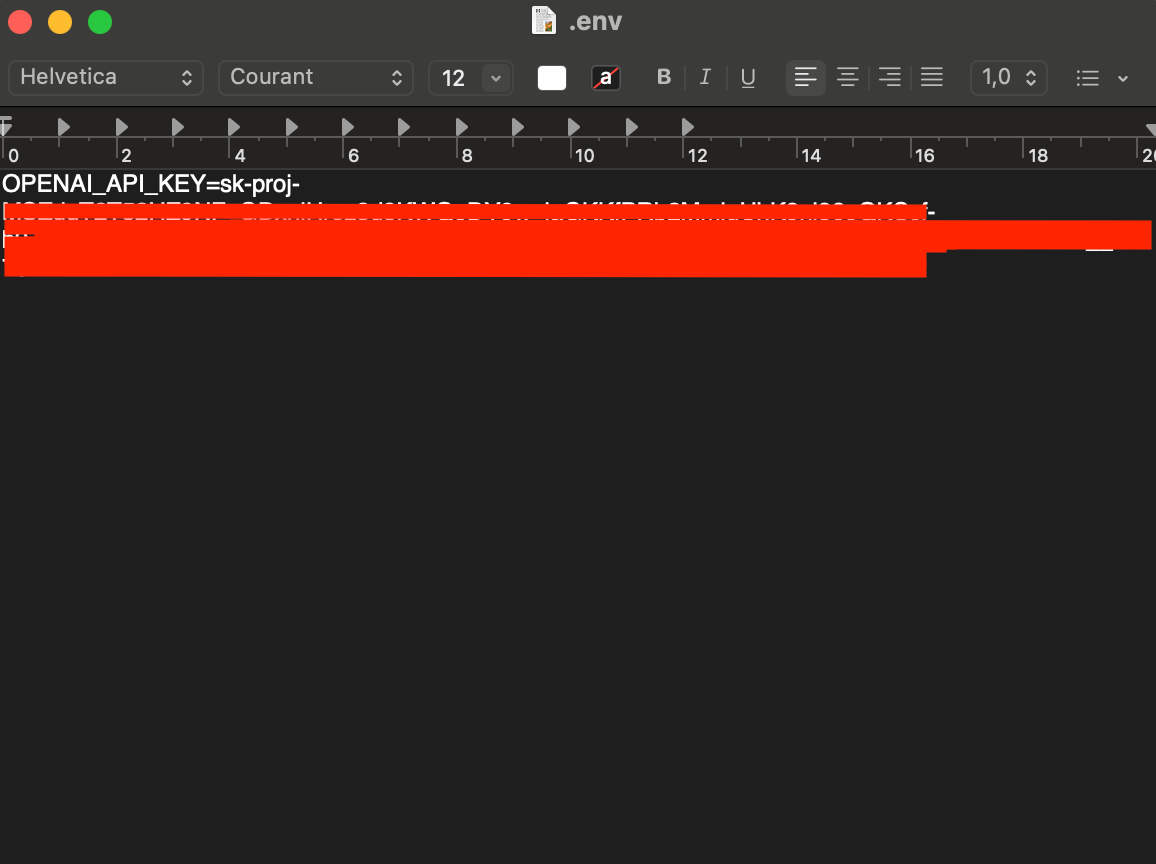
Task: Select the tab stop marker at ruler 10
Action: (574, 127)
